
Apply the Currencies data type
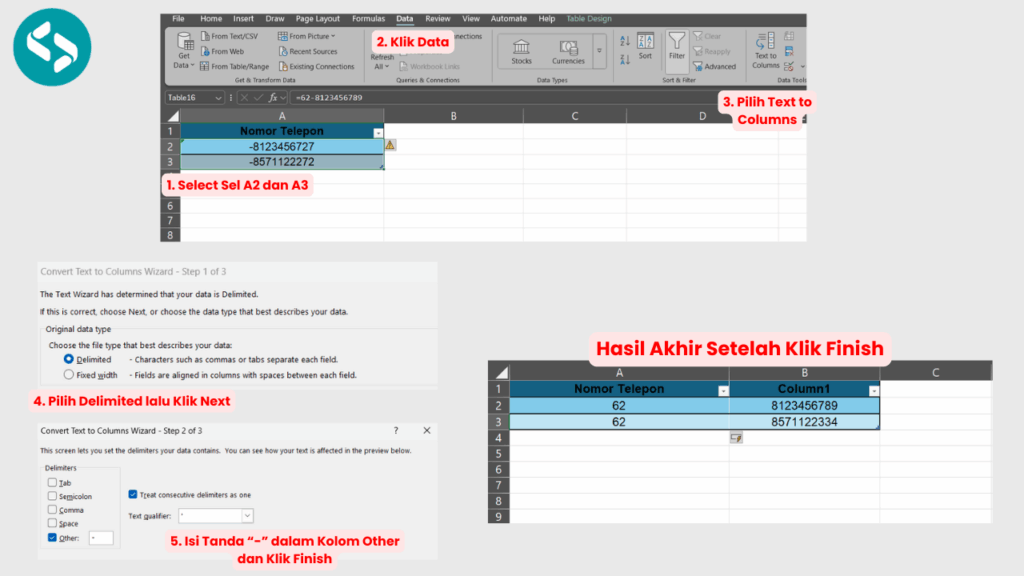(568, 48)
